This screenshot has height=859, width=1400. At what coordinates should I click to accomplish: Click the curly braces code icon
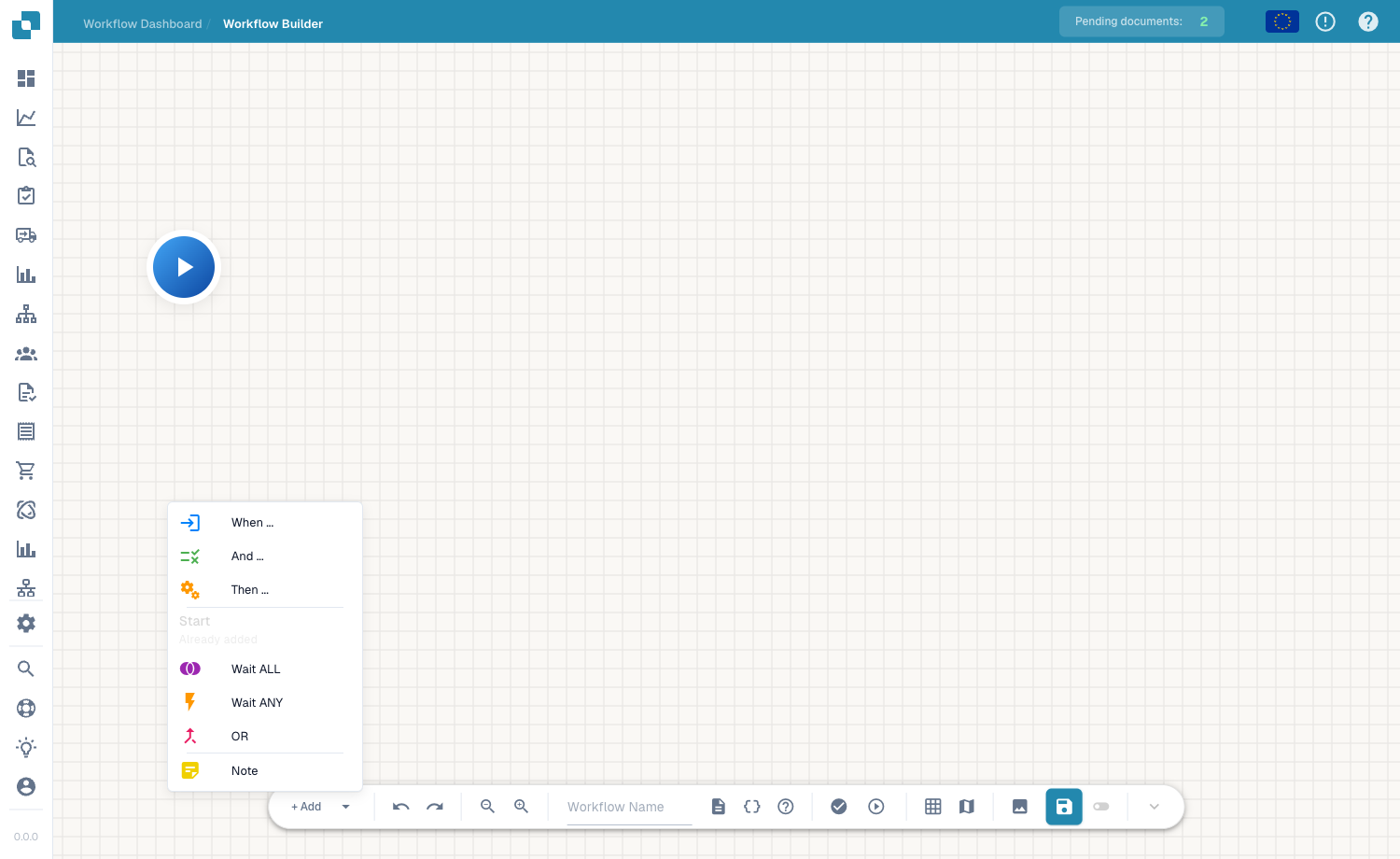(x=752, y=807)
